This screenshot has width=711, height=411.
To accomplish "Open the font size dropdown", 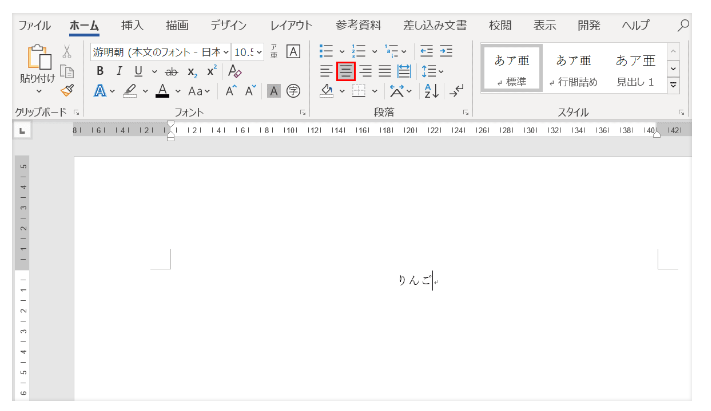I will (261, 52).
